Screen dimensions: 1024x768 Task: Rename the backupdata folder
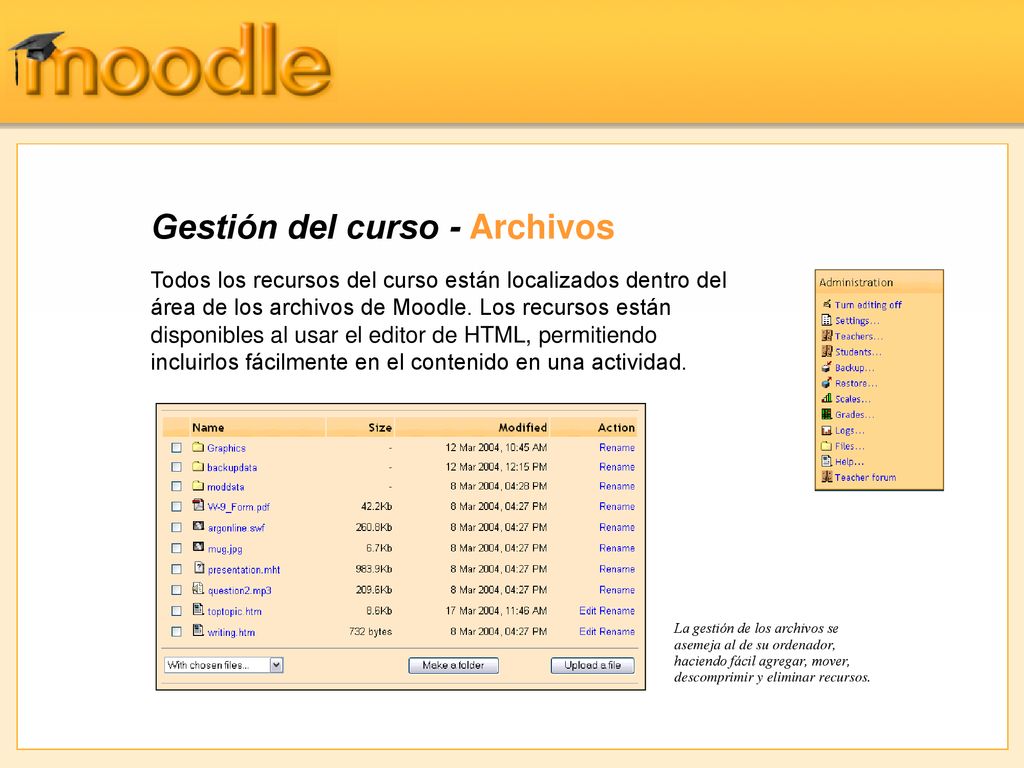[616, 467]
